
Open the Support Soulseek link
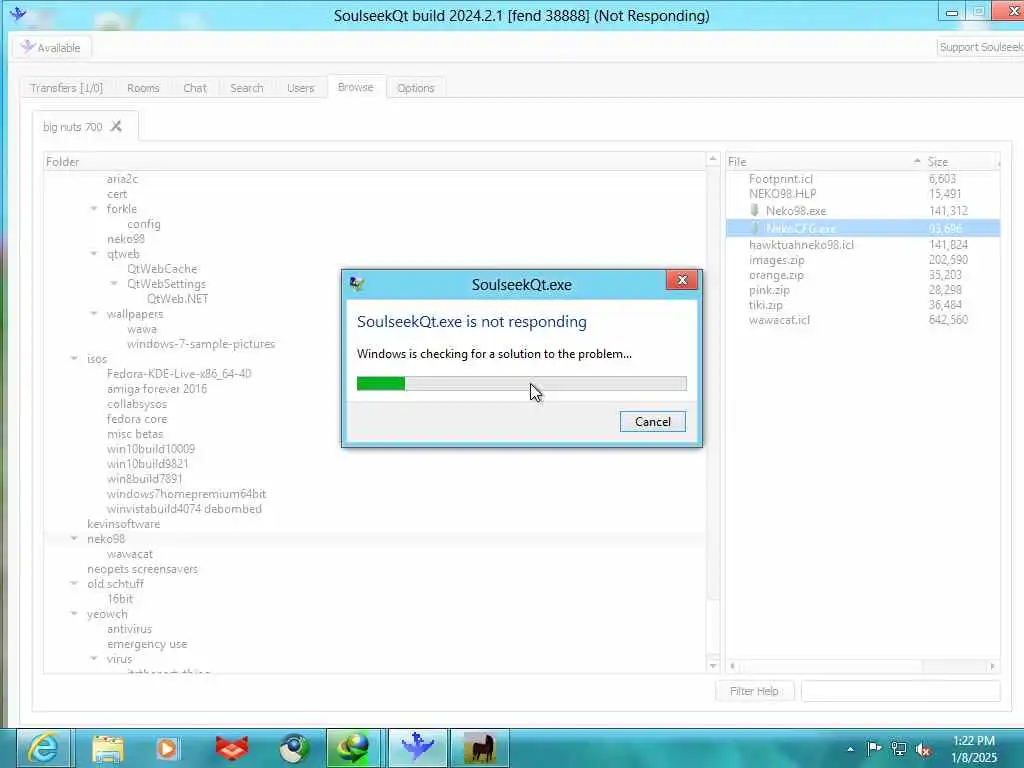980,47
